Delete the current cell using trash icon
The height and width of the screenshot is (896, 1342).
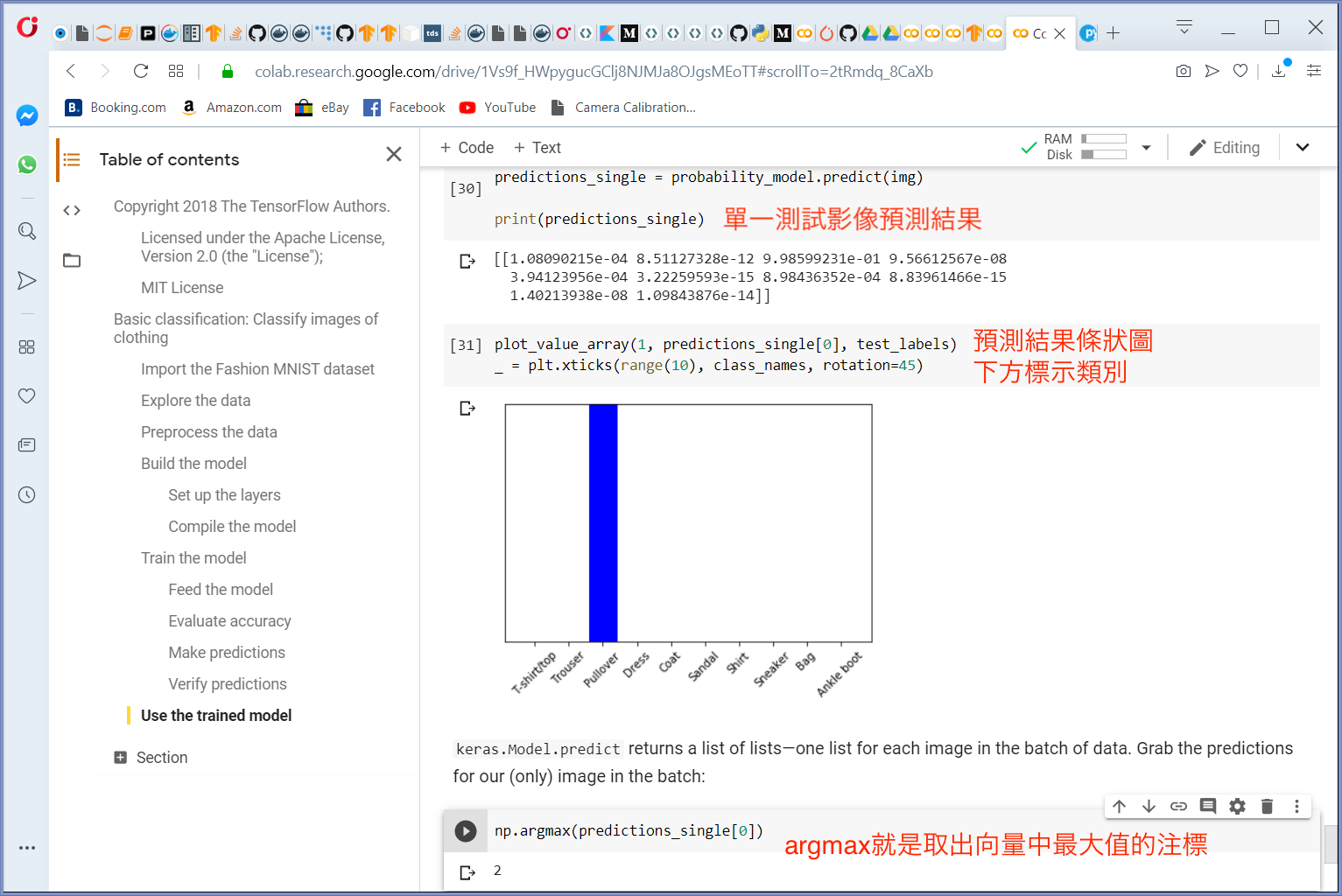coord(1267,807)
